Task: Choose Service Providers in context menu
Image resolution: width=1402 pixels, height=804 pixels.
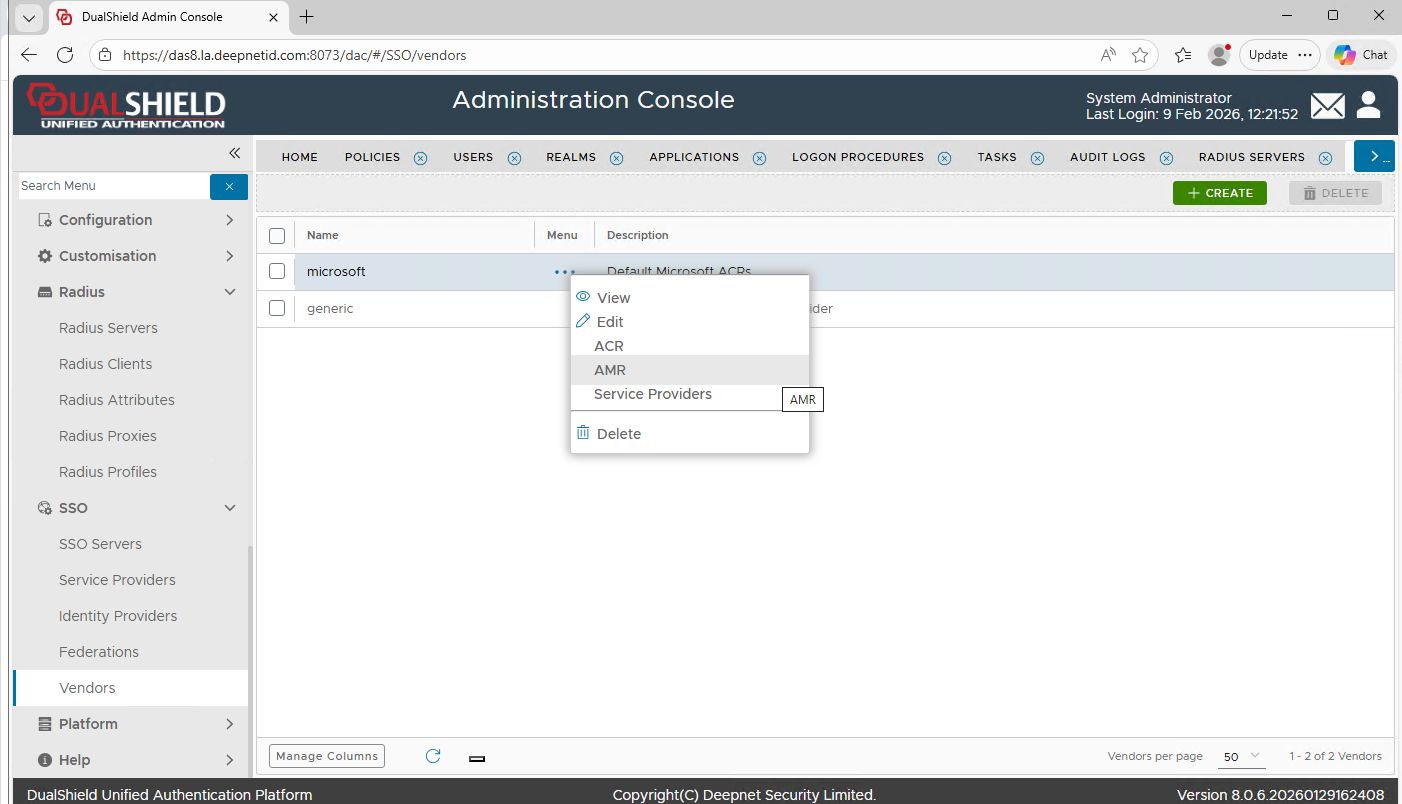Action: coord(652,394)
